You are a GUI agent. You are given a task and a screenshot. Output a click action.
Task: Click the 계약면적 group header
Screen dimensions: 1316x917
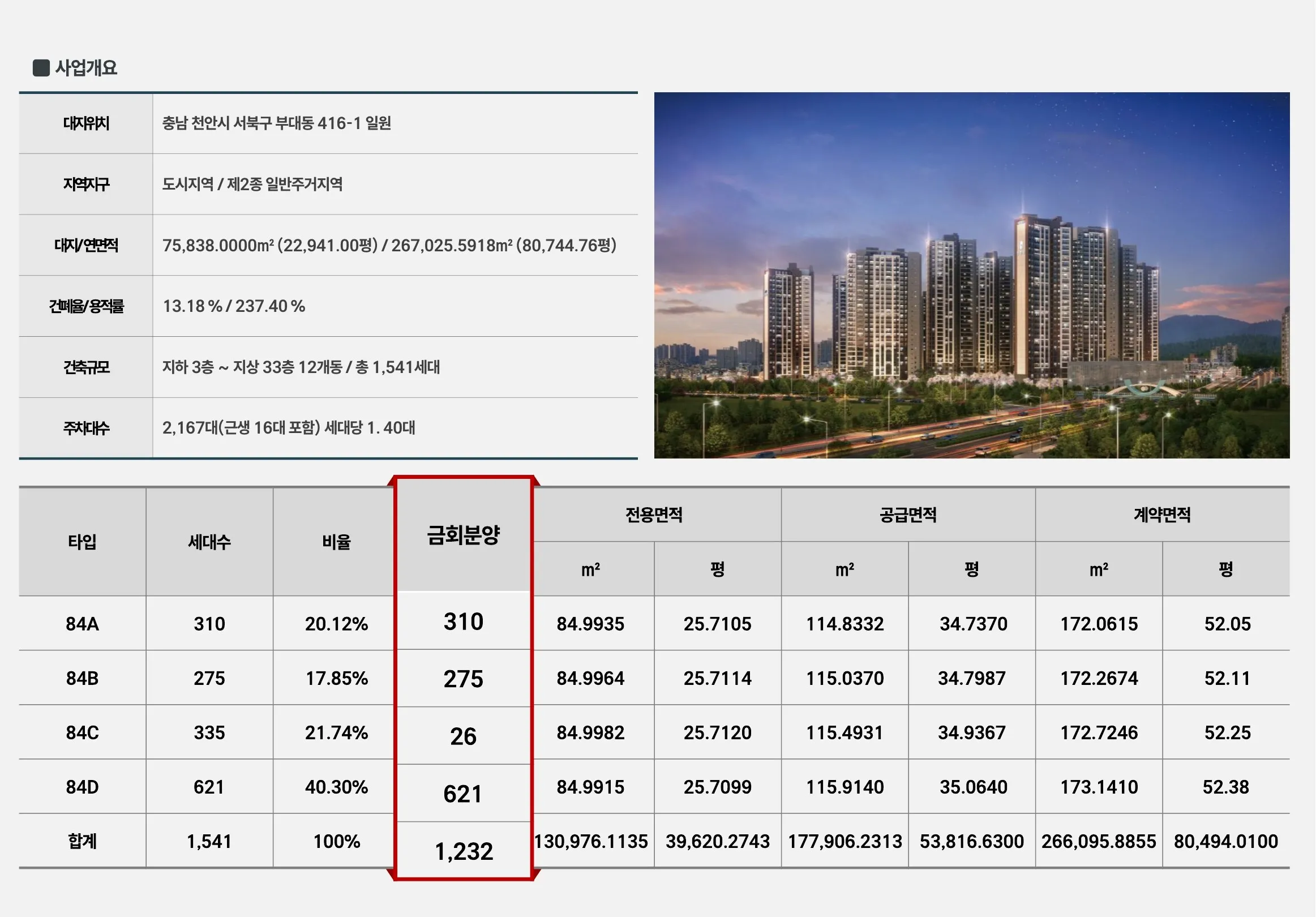pos(1162,515)
